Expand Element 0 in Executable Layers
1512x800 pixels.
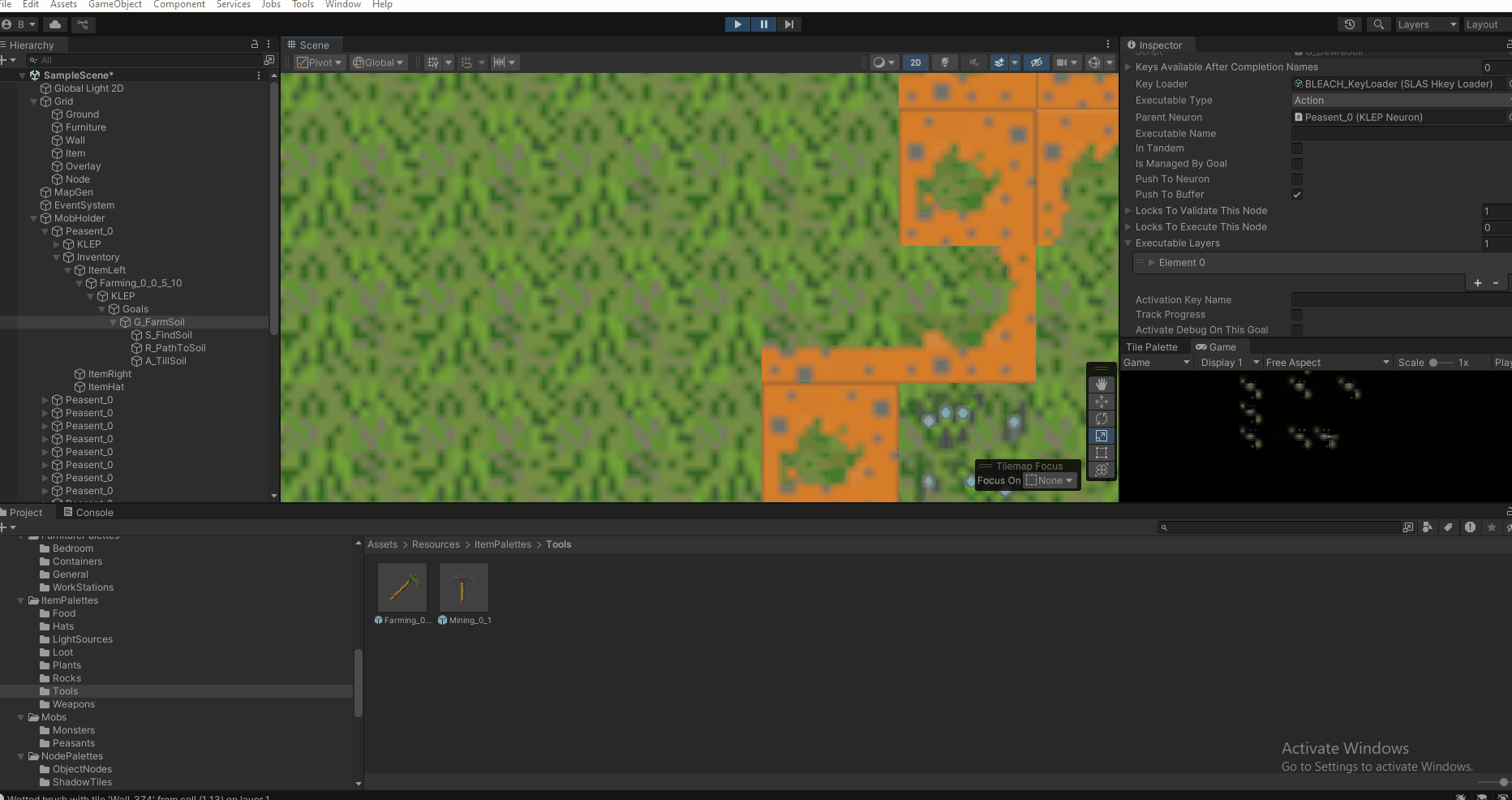click(1151, 263)
